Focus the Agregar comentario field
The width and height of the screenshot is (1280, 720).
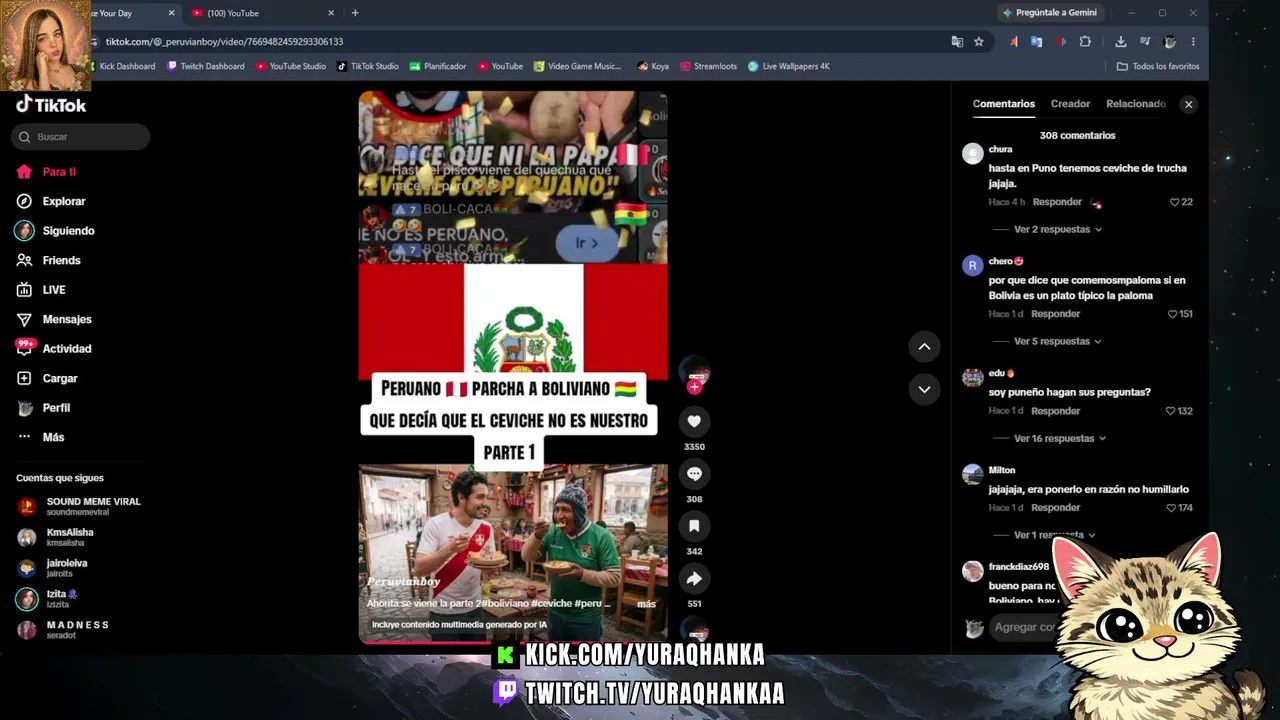pyautogui.click(x=1025, y=627)
